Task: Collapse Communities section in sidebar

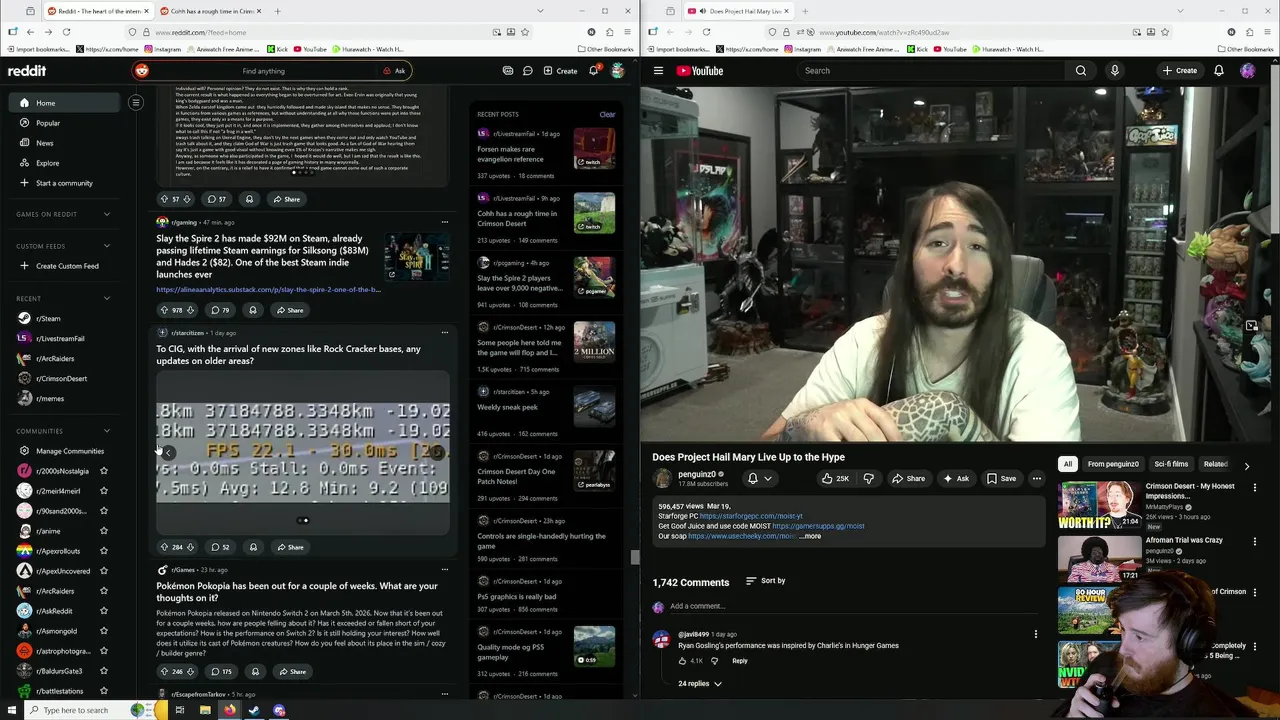Action: pyautogui.click(x=107, y=431)
